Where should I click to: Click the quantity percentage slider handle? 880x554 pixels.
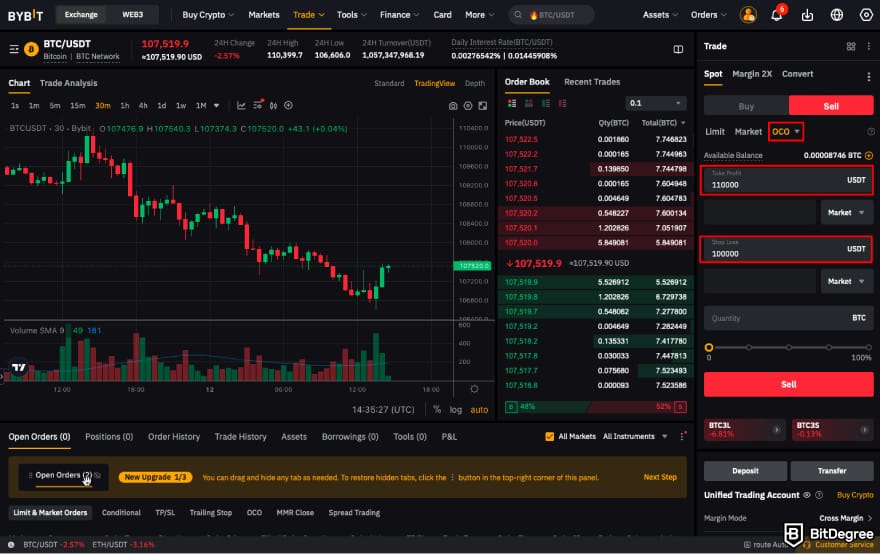709,347
